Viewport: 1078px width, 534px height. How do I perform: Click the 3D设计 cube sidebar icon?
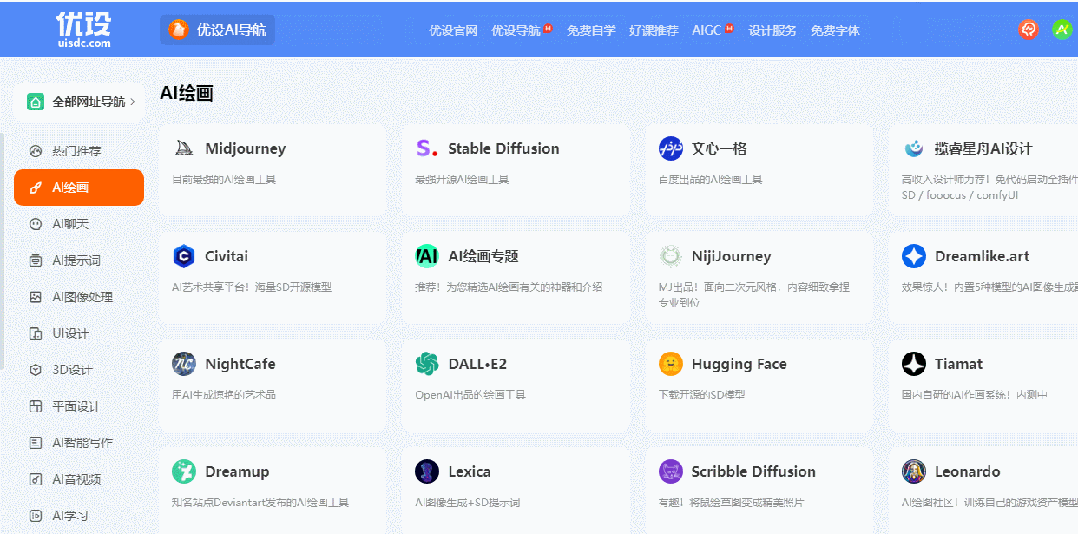click(x=36, y=370)
